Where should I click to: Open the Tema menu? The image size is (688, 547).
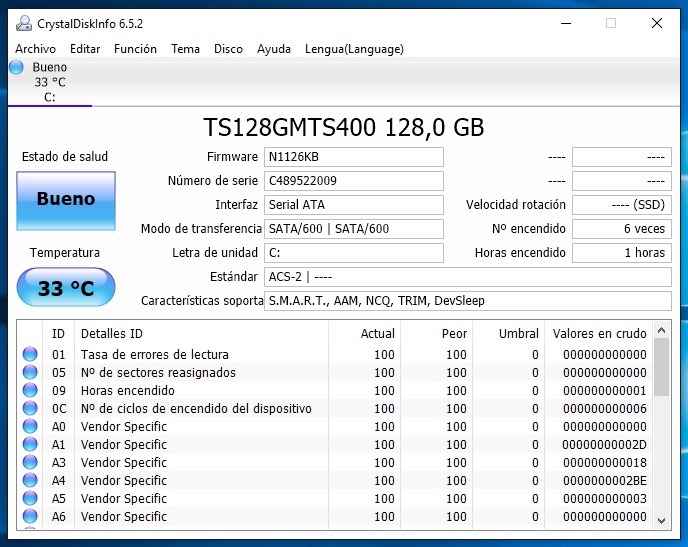coord(185,49)
